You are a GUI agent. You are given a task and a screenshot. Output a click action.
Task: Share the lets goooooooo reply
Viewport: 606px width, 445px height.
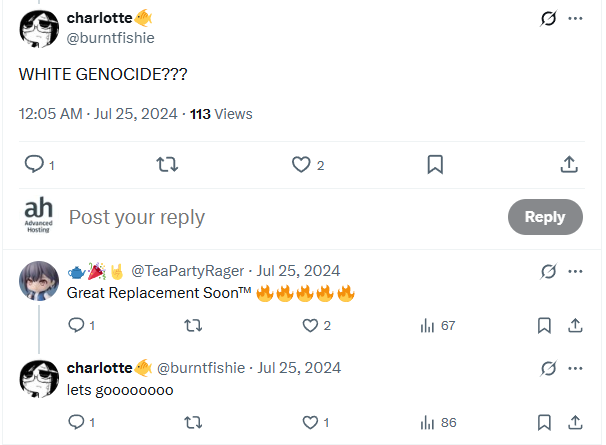pos(575,422)
